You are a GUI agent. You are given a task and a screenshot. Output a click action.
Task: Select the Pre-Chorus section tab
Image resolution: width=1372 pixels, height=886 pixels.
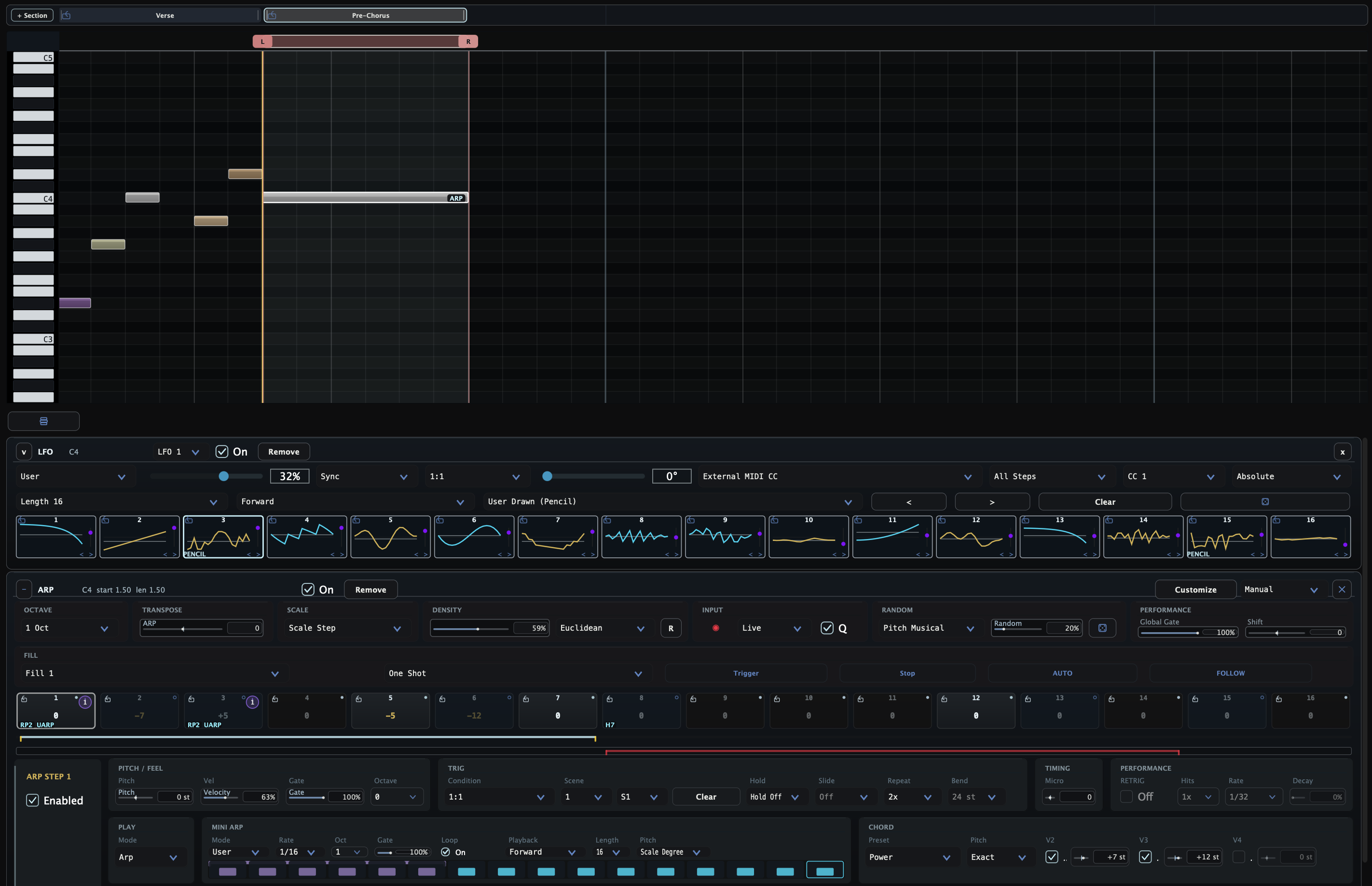tap(365, 15)
